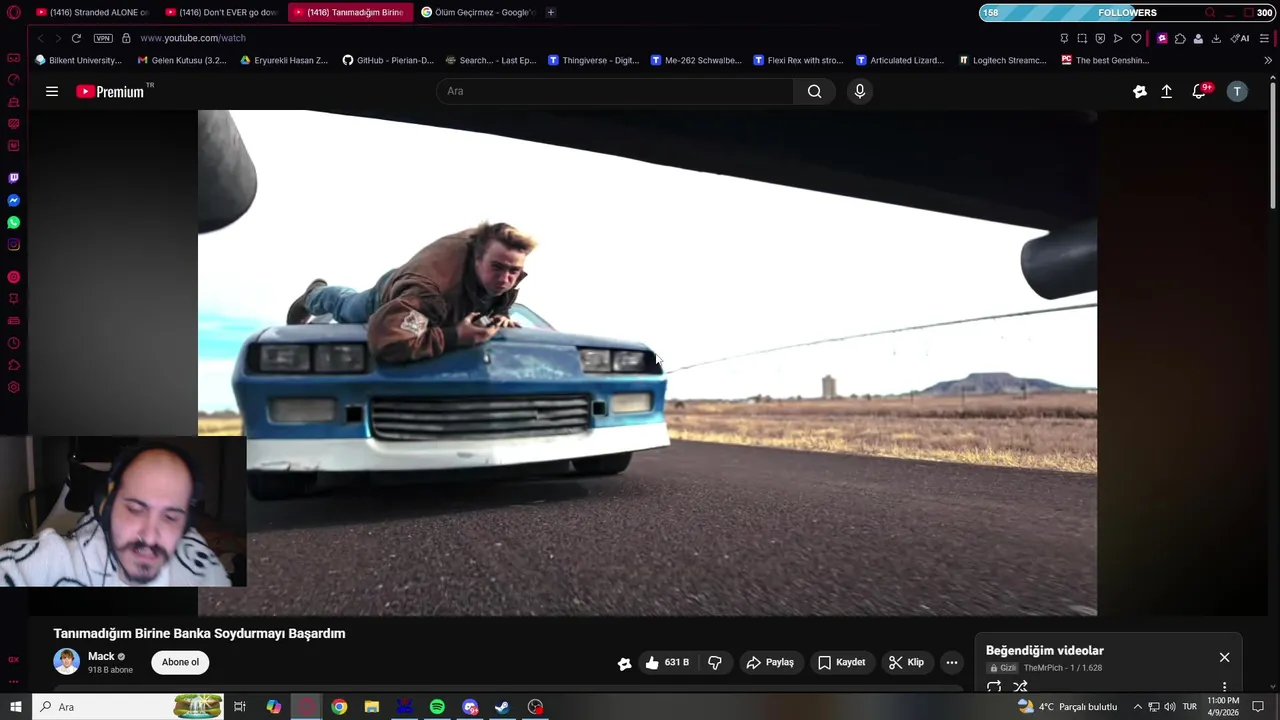Toggle the Opera VPN badge

pyautogui.click(x=103, y=38)
